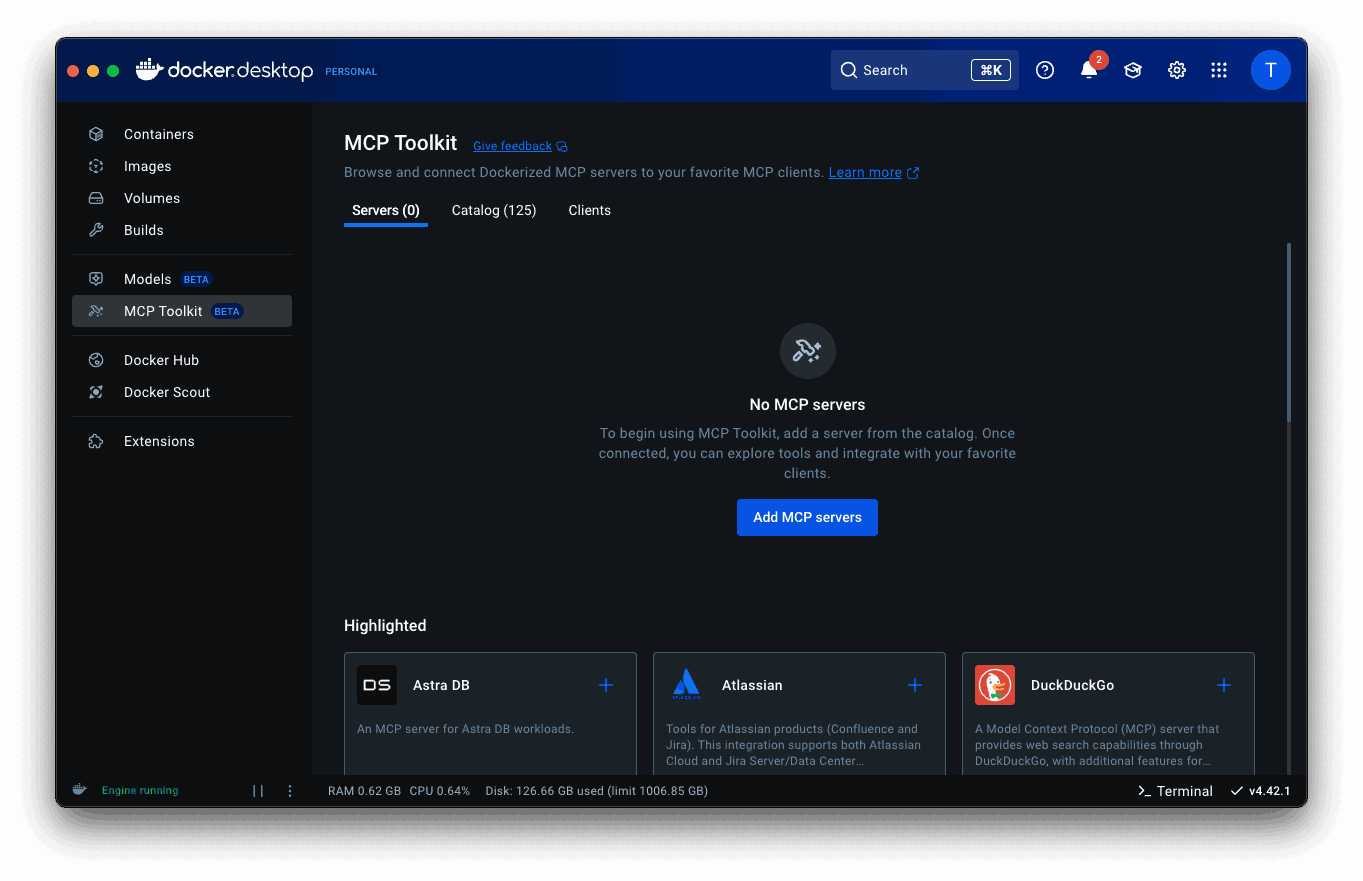Click the Add MCP servers button

807,517
